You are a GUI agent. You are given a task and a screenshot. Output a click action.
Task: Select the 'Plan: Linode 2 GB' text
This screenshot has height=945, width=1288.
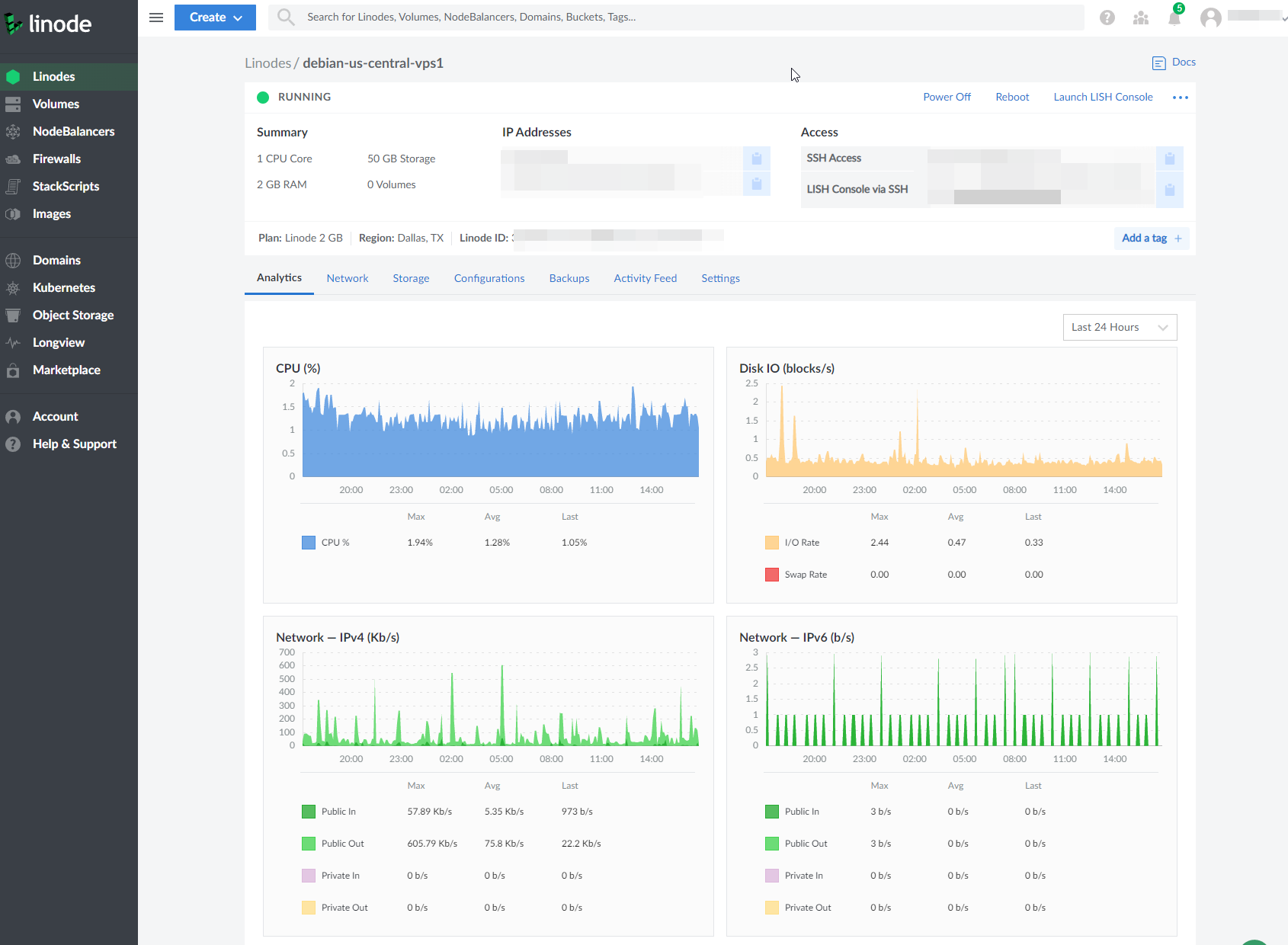click(300, 238)
